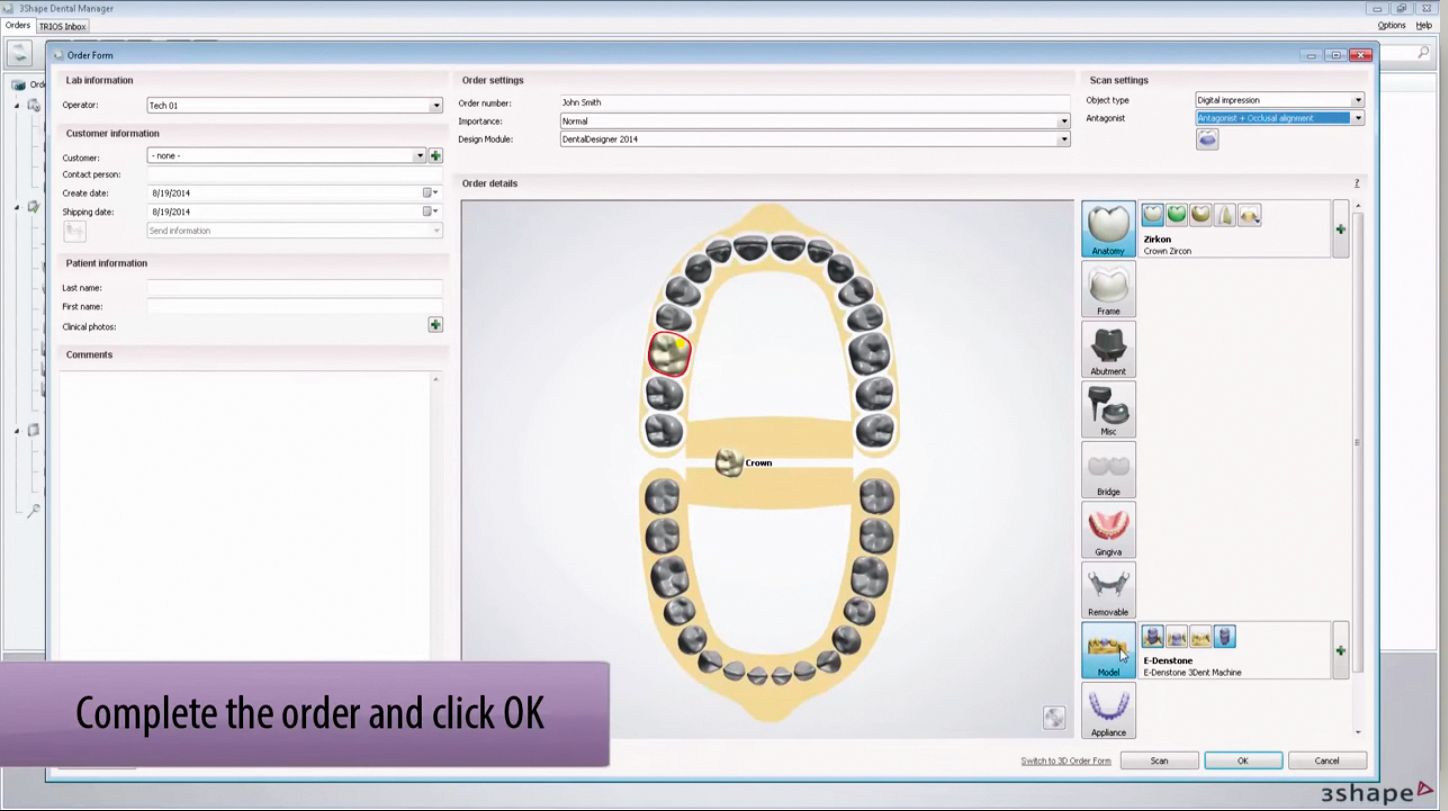1448x811 pixels.
Task: Choose the second model type icon
Action: pos(1177,637)
